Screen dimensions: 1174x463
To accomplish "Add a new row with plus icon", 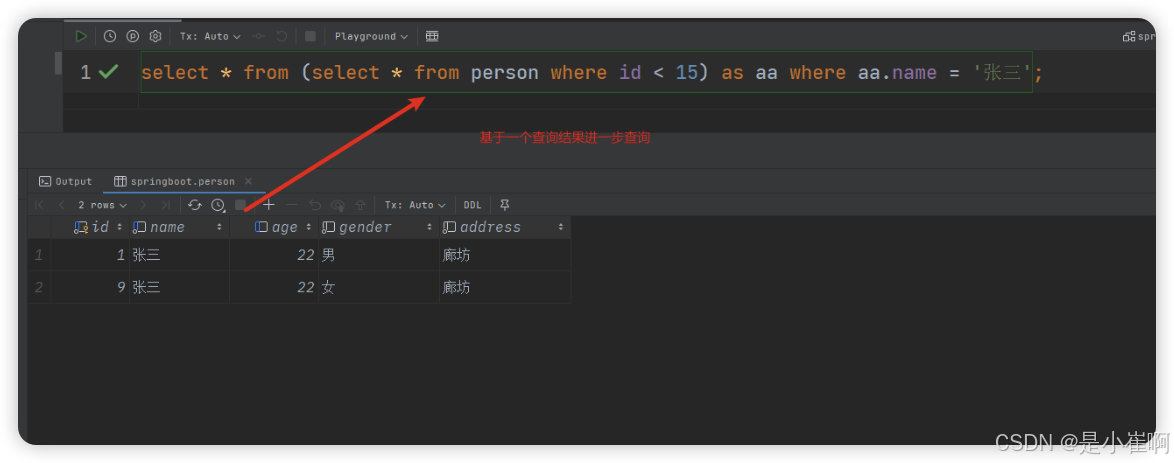I will (x=270, y=205).
